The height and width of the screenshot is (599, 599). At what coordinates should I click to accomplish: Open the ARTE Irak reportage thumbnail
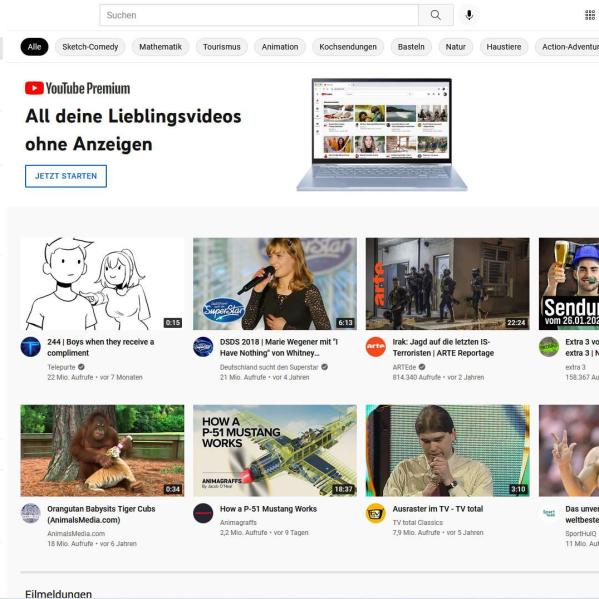pyautogui.click(x=448, y=284)
